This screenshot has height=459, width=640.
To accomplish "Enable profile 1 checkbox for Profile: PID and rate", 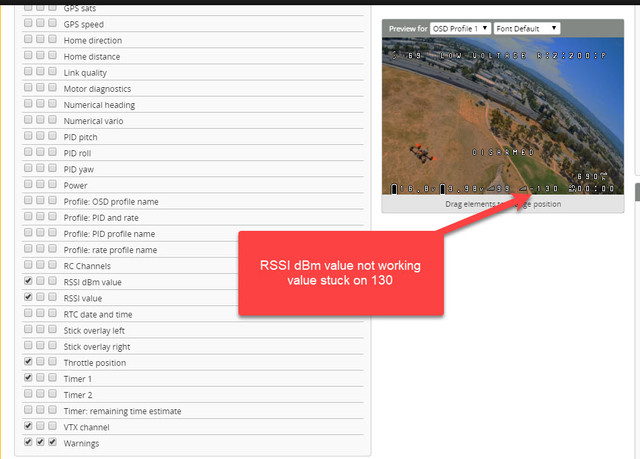I will point(28,216).
